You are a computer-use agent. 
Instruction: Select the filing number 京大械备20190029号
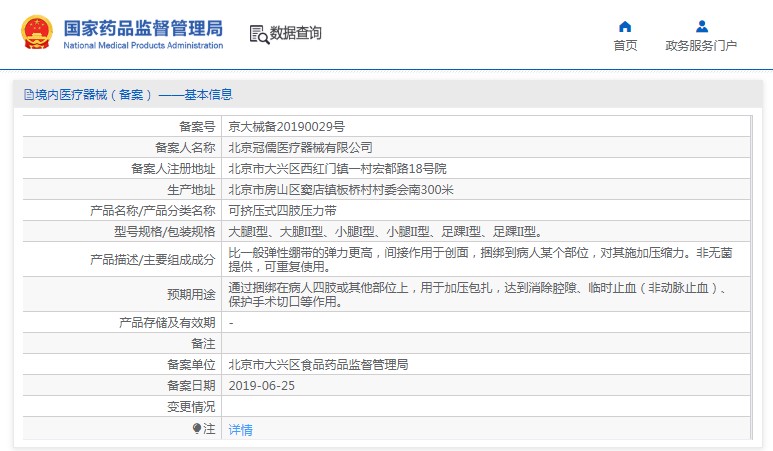pyautogui.click(x=286, y=127)
